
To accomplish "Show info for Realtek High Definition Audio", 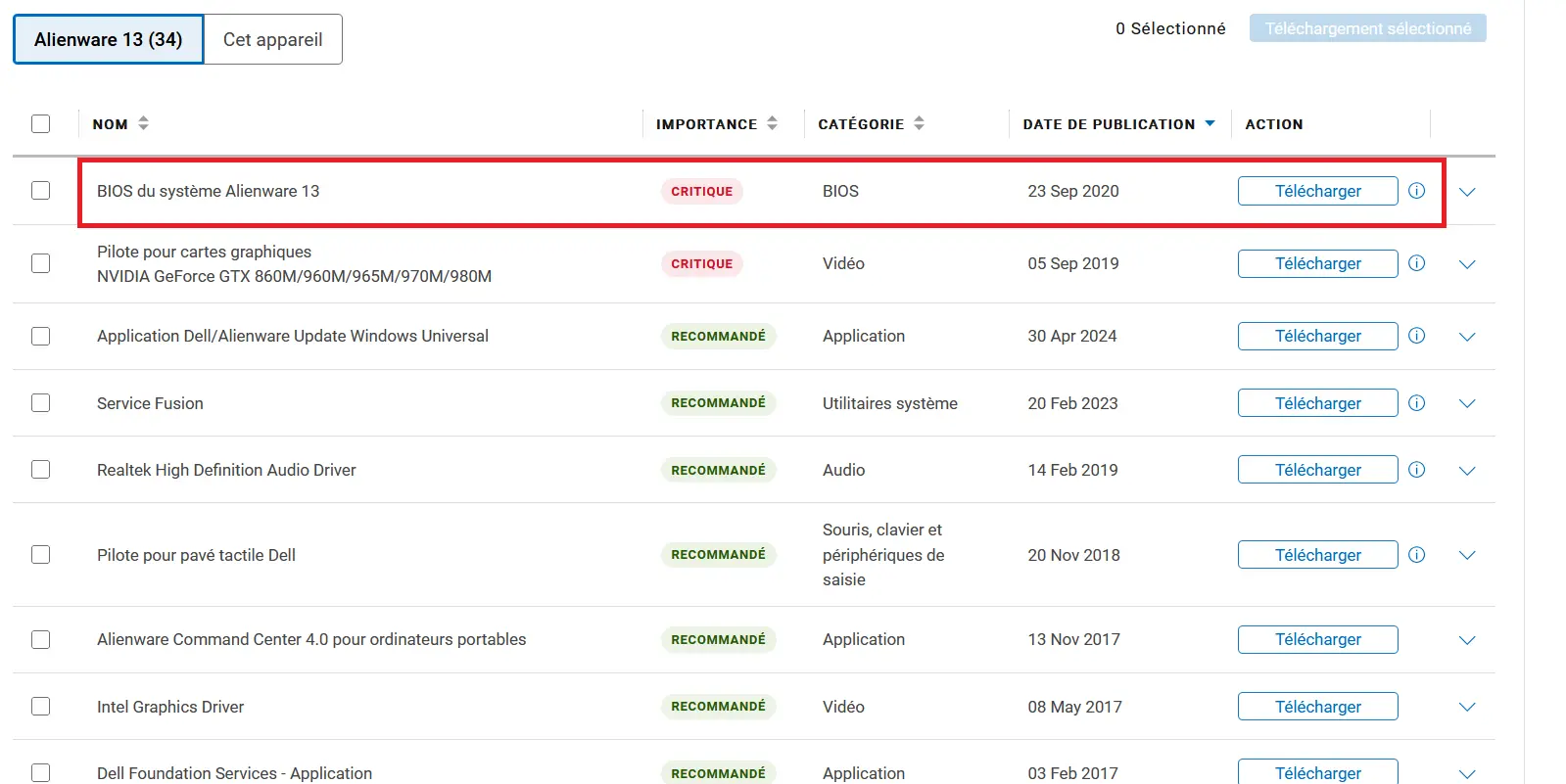I will 1416,470.
